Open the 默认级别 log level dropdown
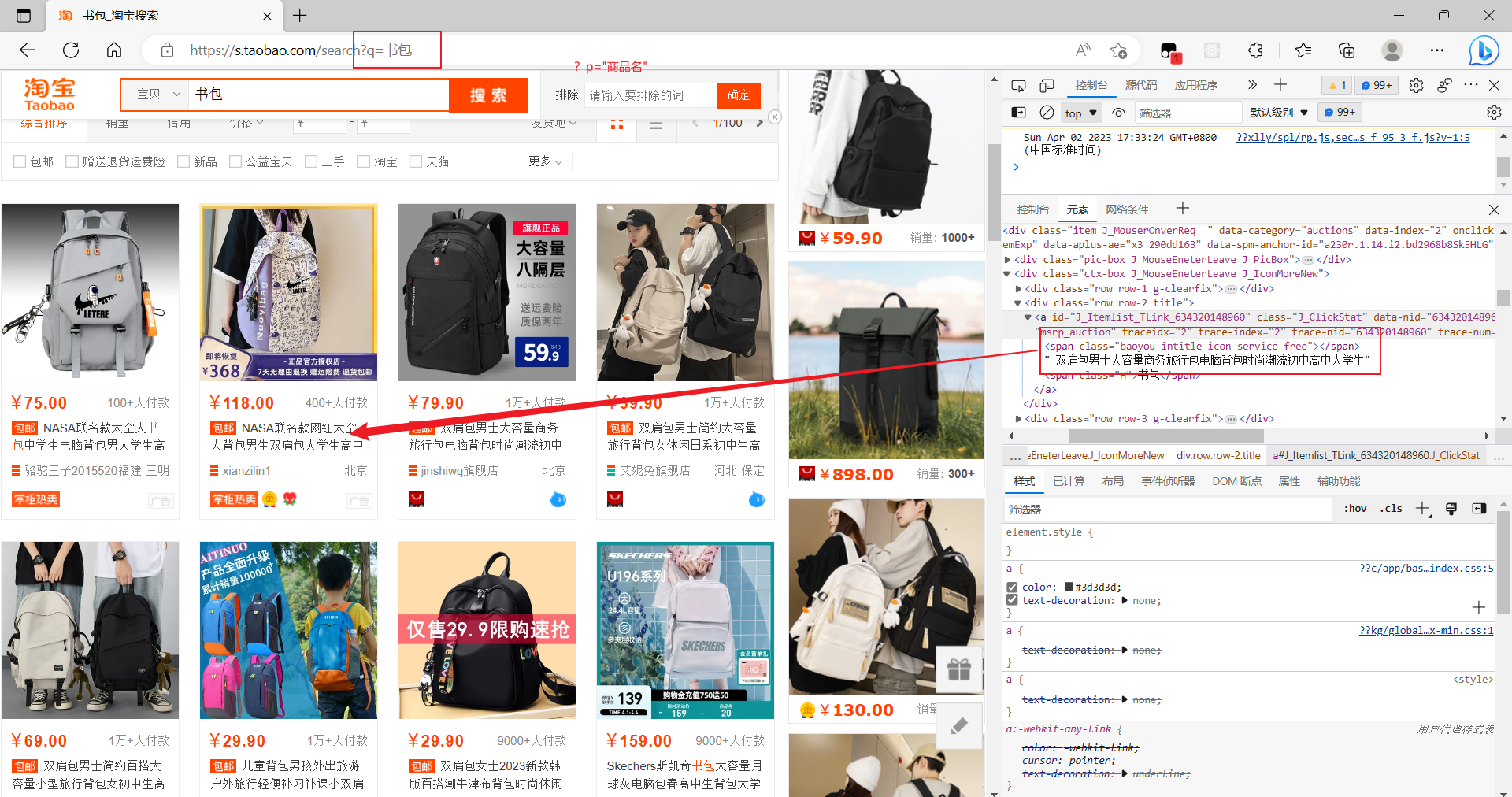The image size is (1512, 797). pos(1279,113)
